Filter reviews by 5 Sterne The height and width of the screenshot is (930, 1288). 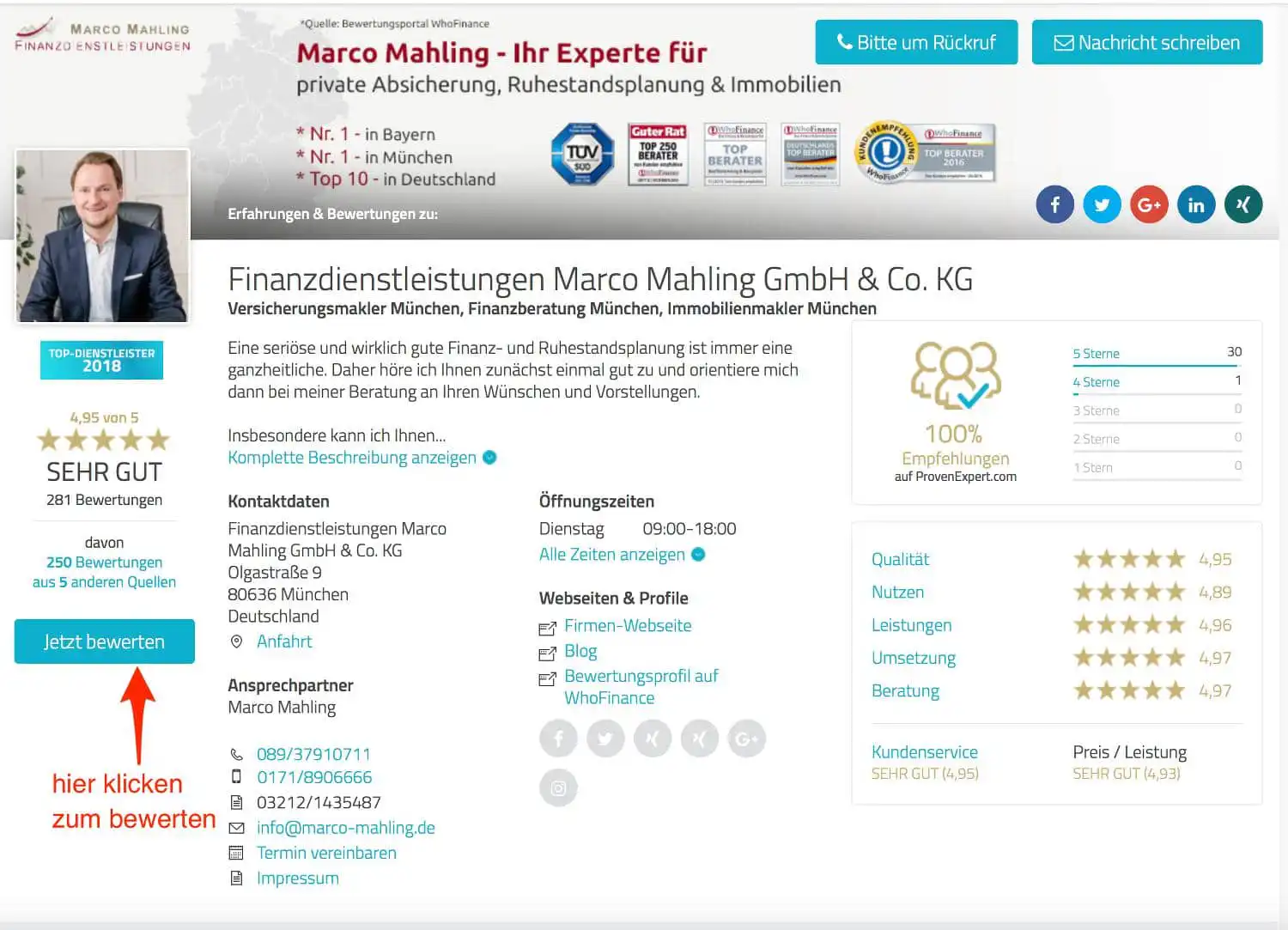click(x=1096, y=354)
